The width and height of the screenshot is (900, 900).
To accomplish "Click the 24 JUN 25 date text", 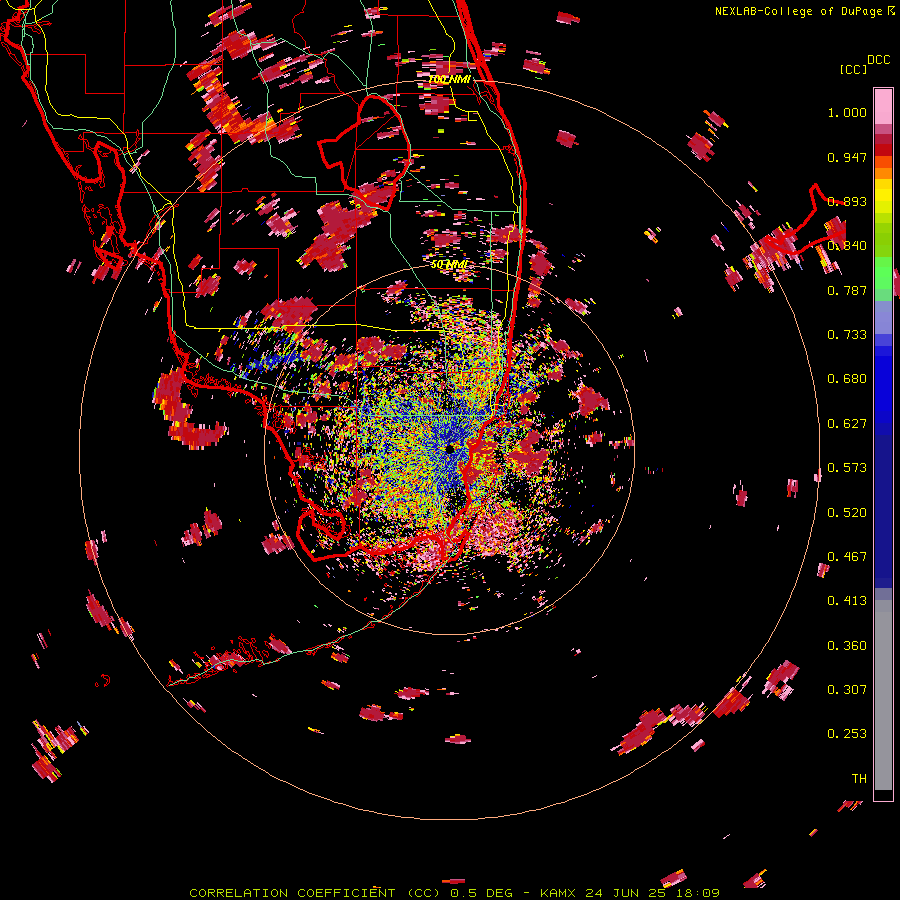I will pyautogui.click(x=626, y=893).
